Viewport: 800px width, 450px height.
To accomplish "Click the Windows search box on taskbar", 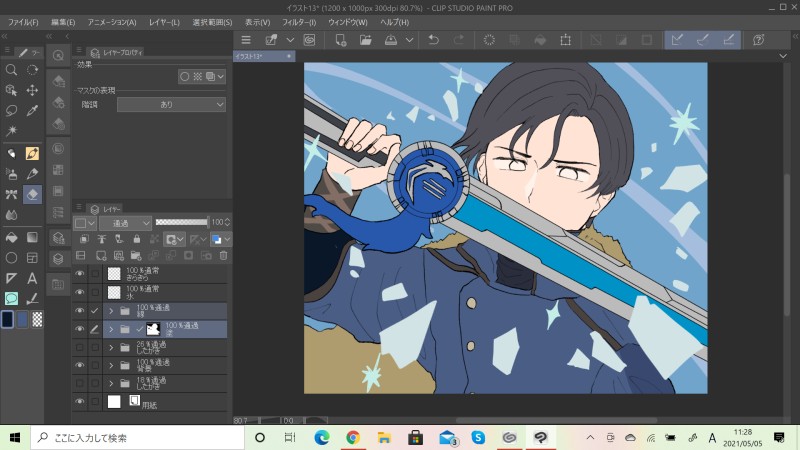I will tap(138, 438).
